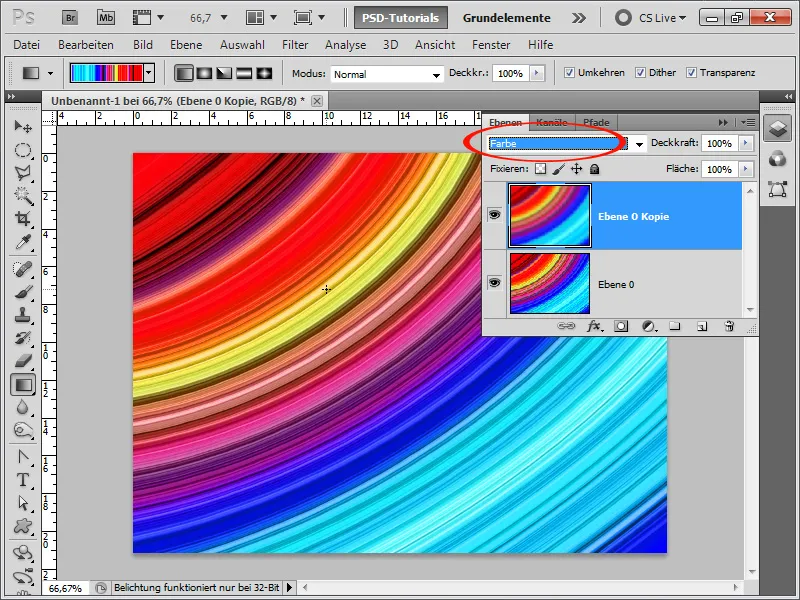Add a layer mask
This screenshot has height=600, width=800.
(x=621, y=326)
